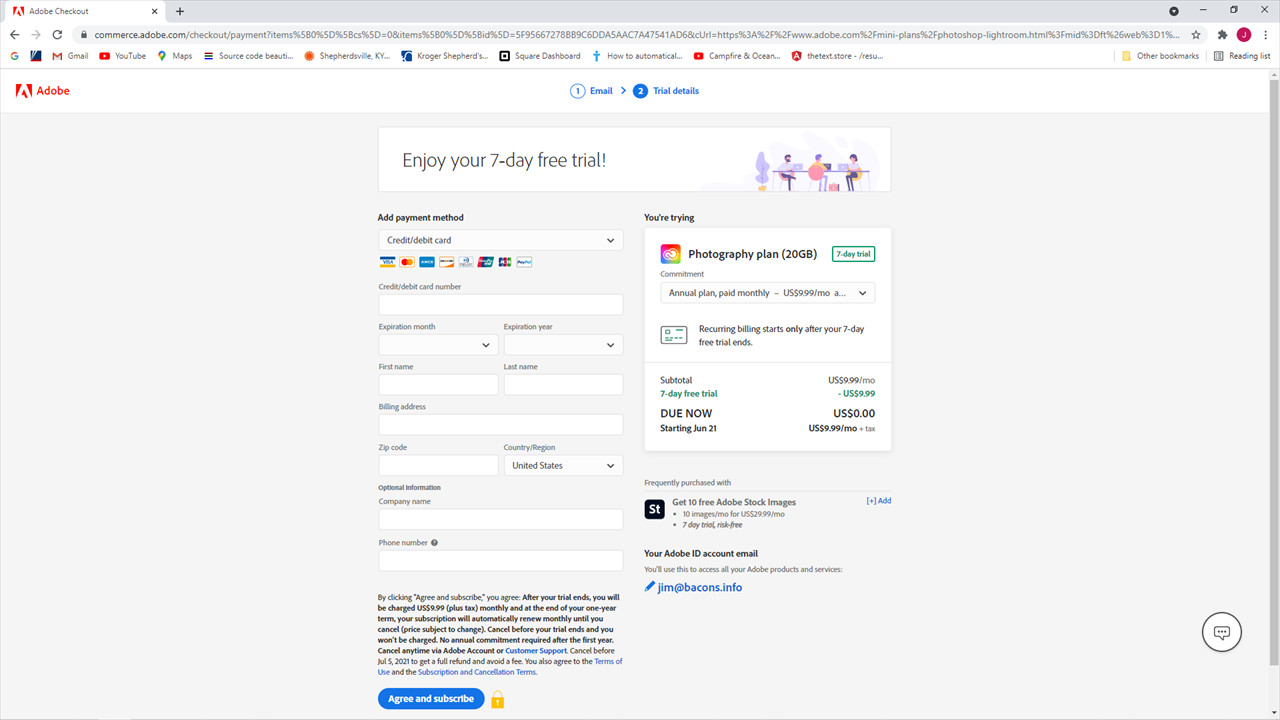The image size is (1280, 720).
Task: Click the browser address bar URL
Action: [x=635, y=34]
